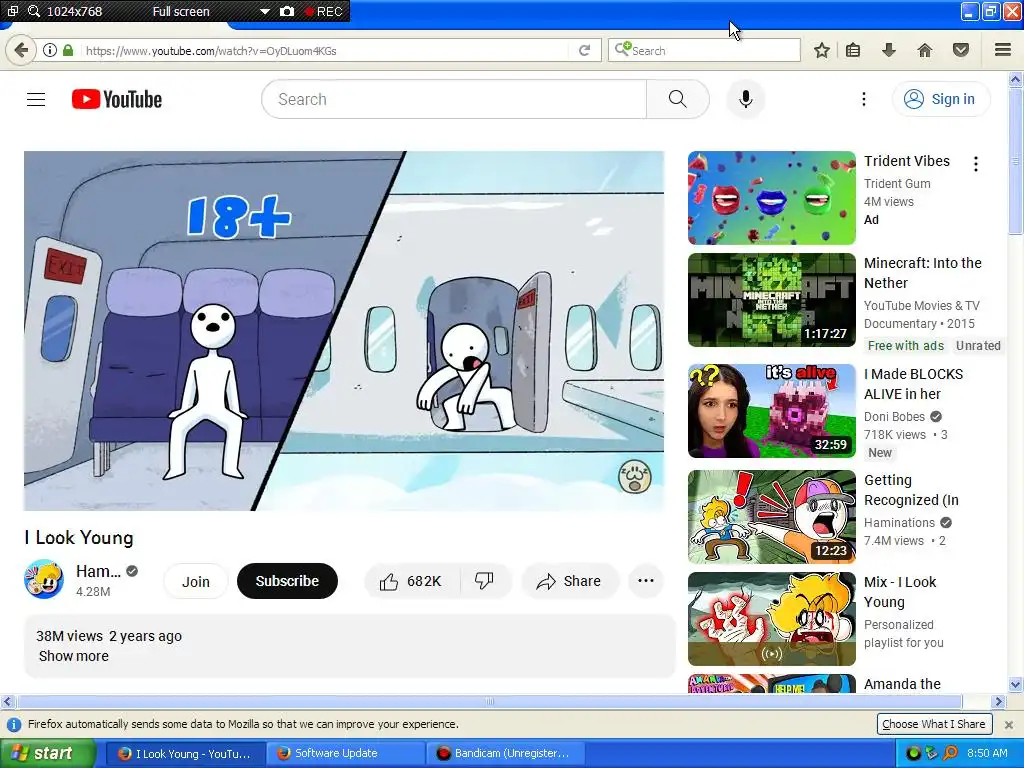The height and width of the screenshot is (768, 1024).
Task: Click Bandicam window select icon
Action: (x=12, y=11)
